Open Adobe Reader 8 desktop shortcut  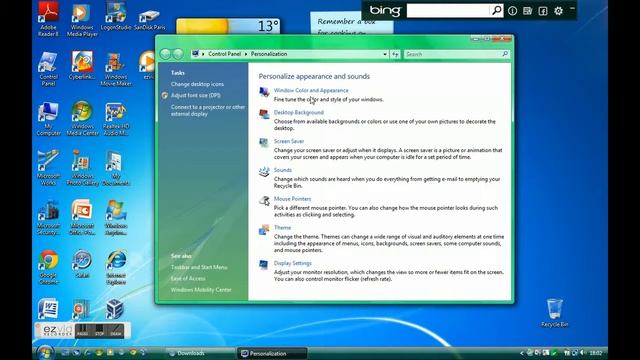coord(48,19)
